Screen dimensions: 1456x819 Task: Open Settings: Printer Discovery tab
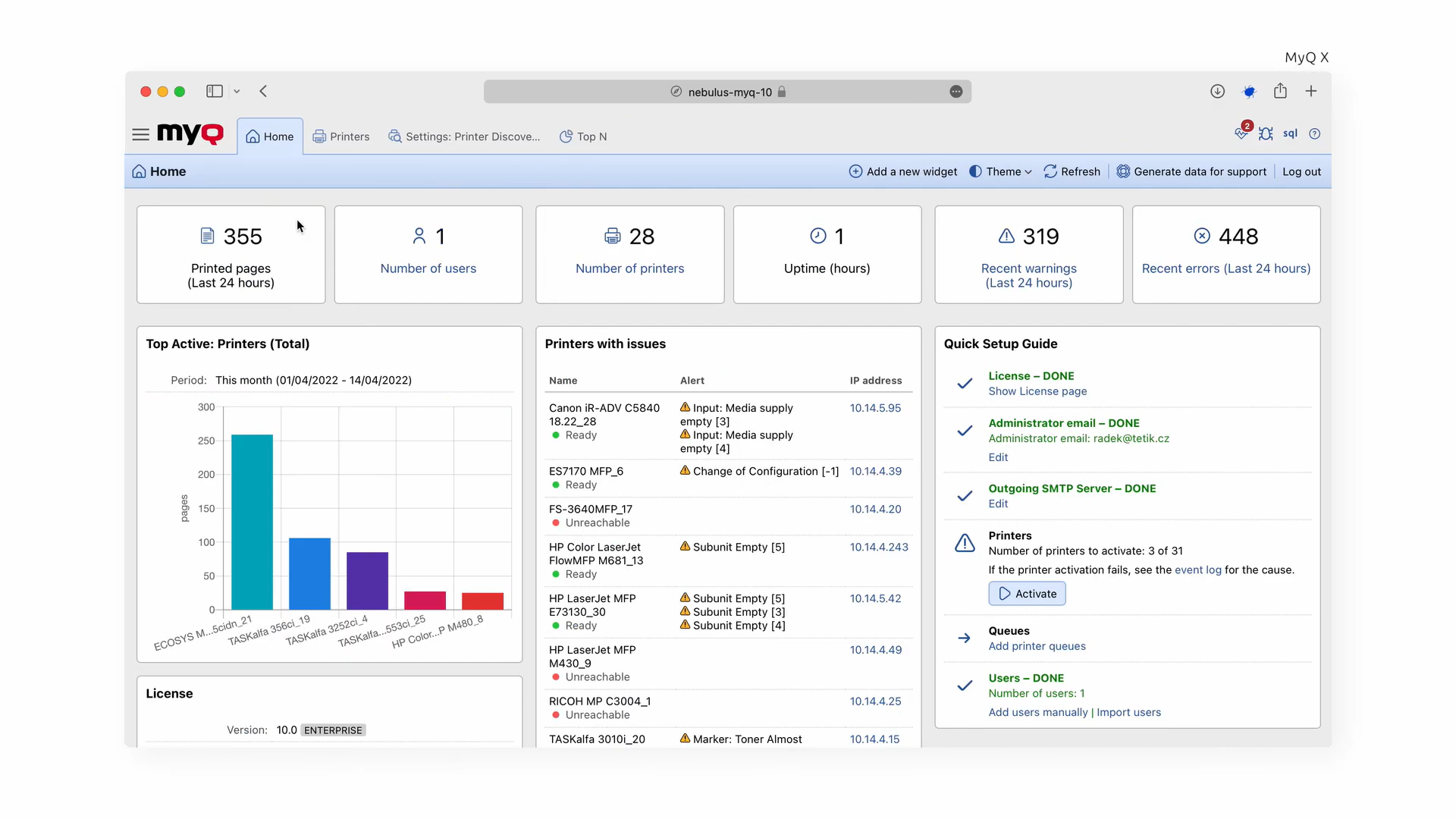(464, 136)
